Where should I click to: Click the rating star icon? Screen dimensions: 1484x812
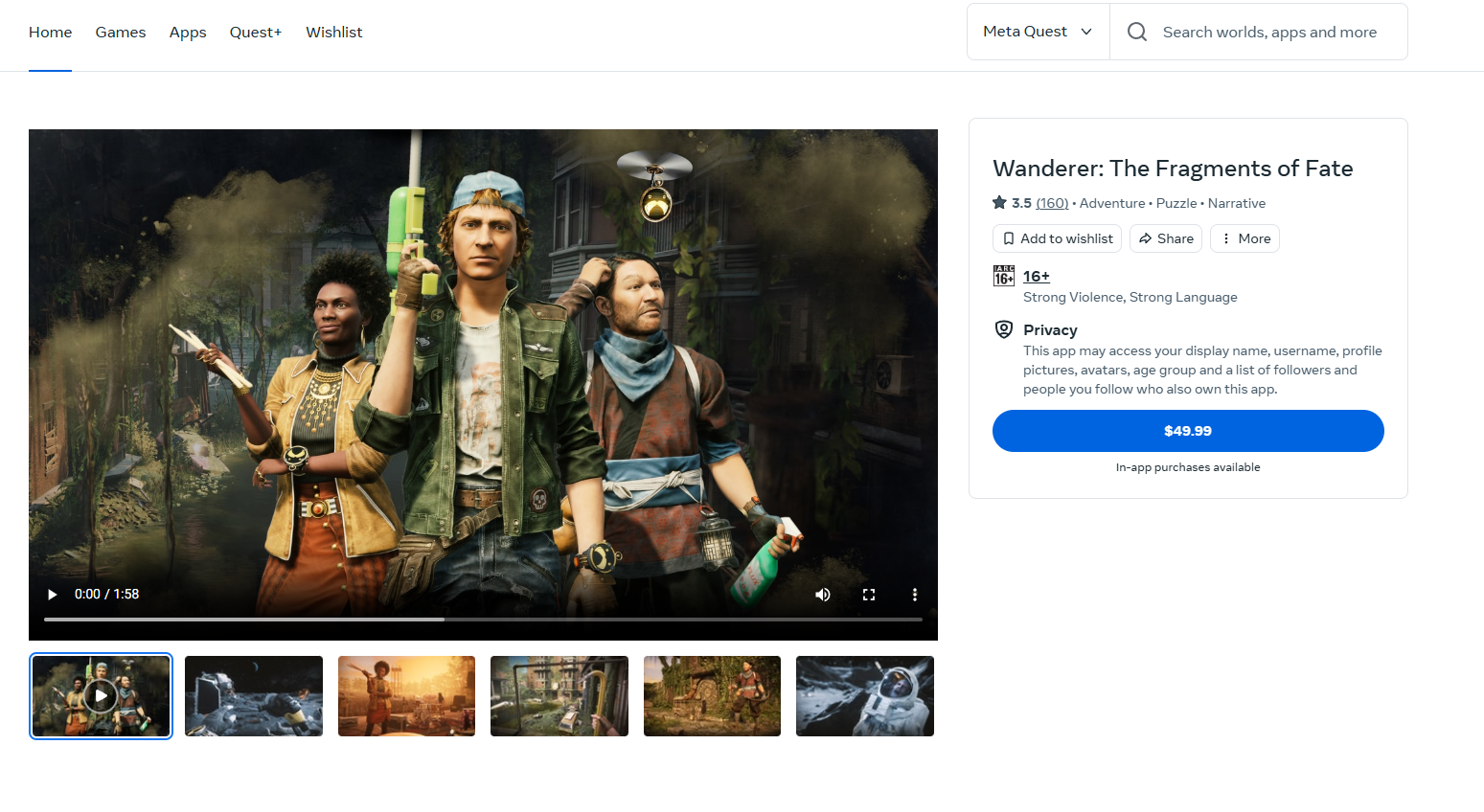coord(1000,203)
